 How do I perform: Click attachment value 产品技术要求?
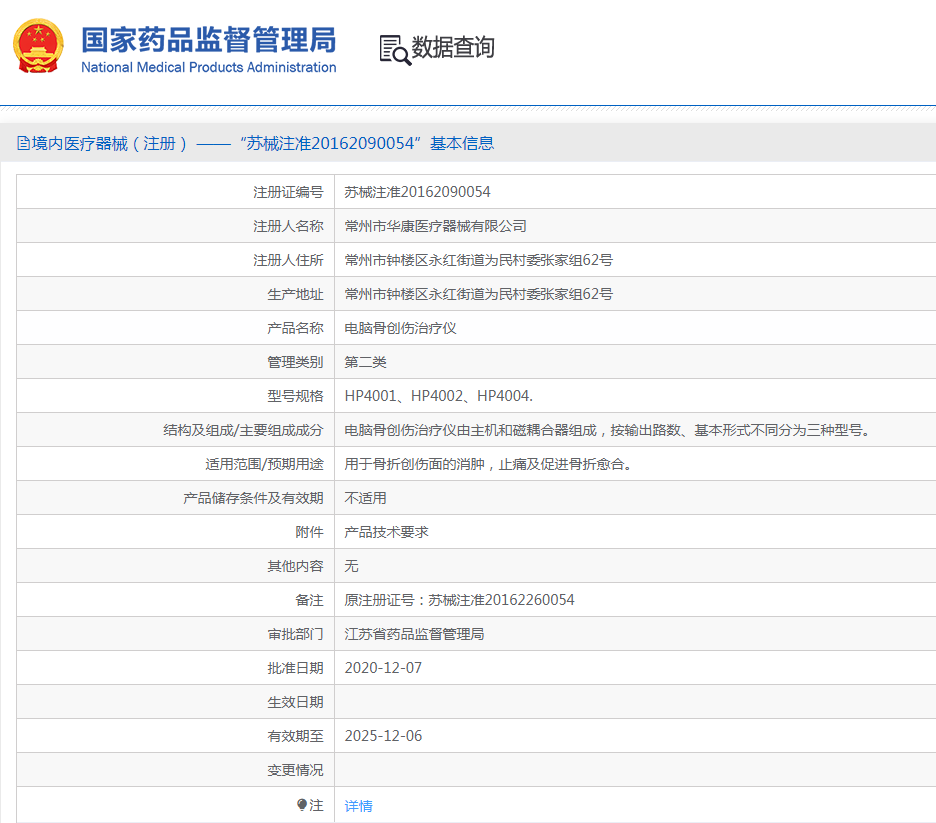(386, 532)
